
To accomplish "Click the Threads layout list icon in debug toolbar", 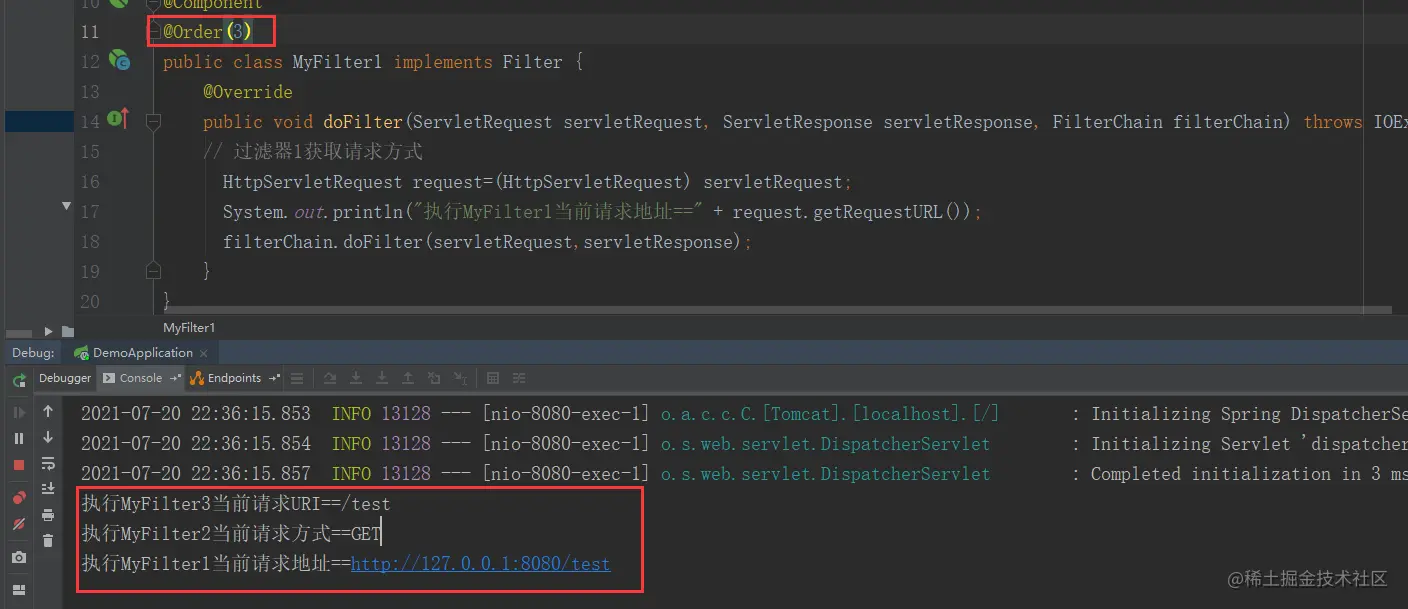I will point(297,379).
